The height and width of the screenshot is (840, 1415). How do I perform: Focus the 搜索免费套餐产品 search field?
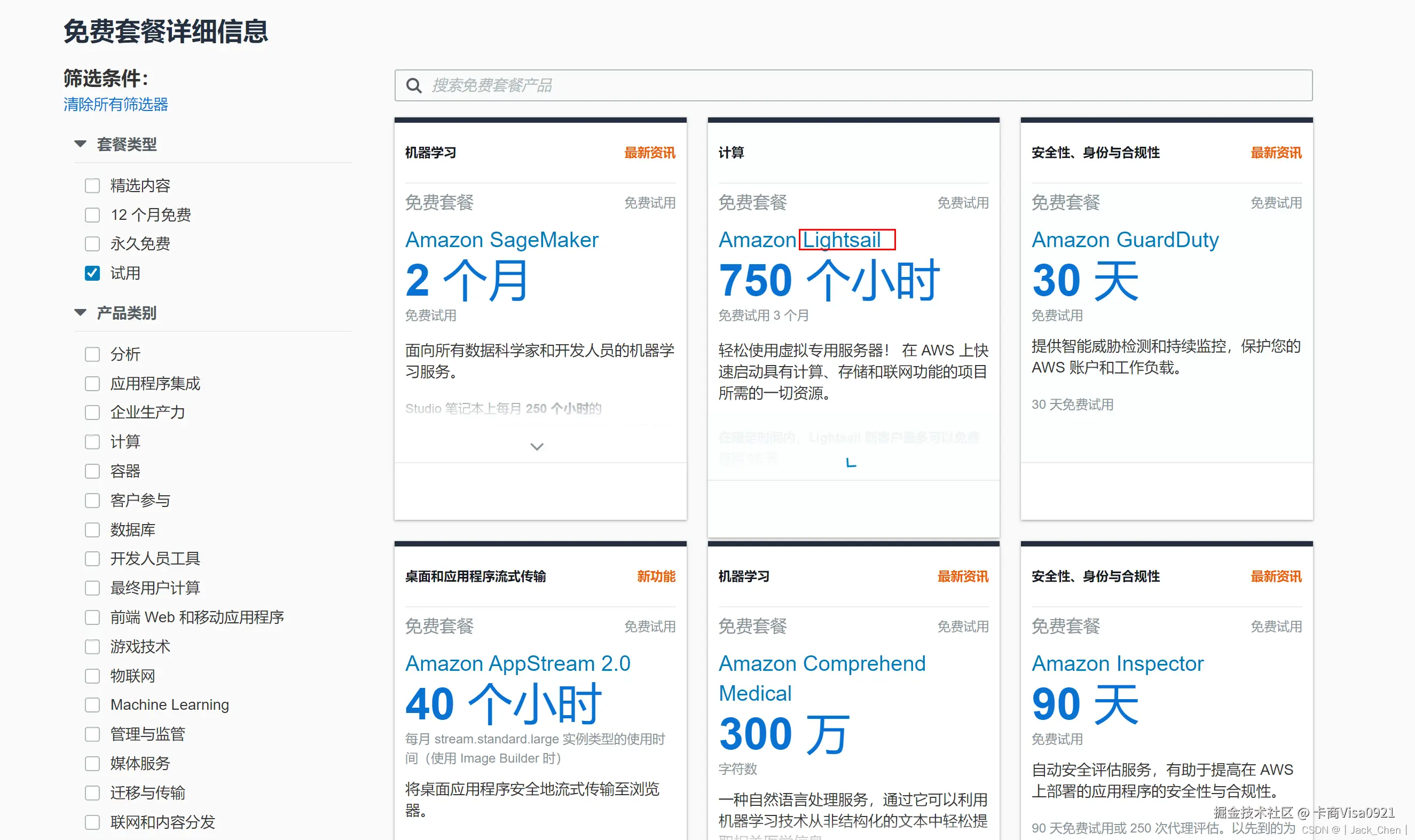(x=850, y=85)
